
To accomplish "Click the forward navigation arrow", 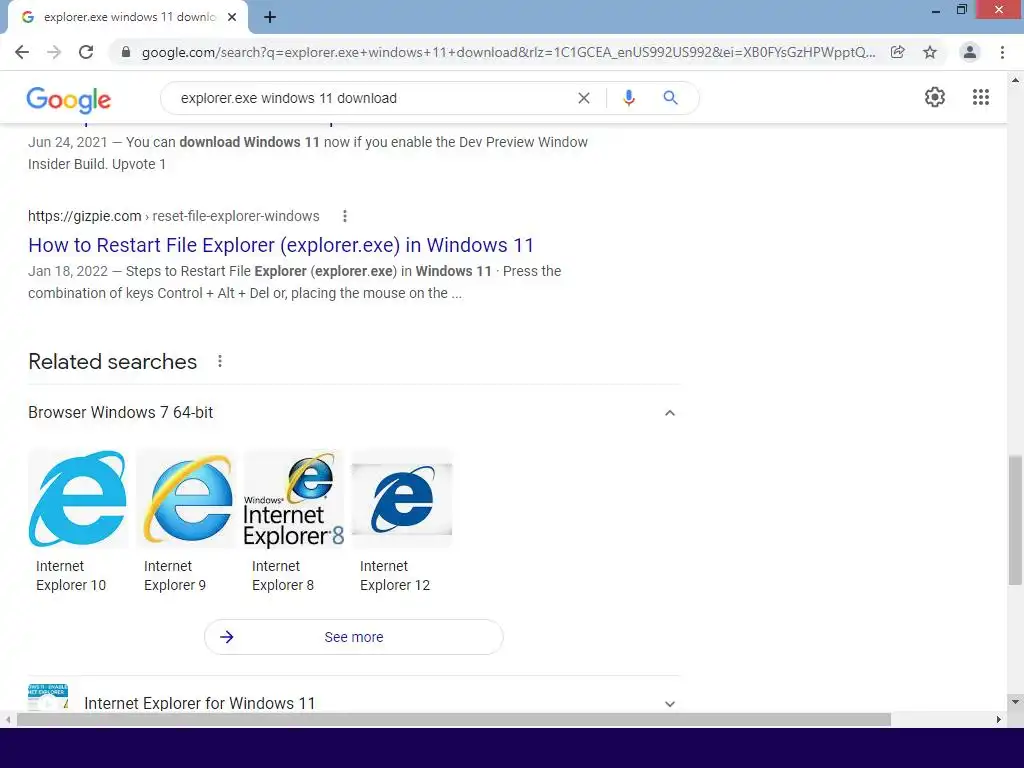I will coord(54,52).
